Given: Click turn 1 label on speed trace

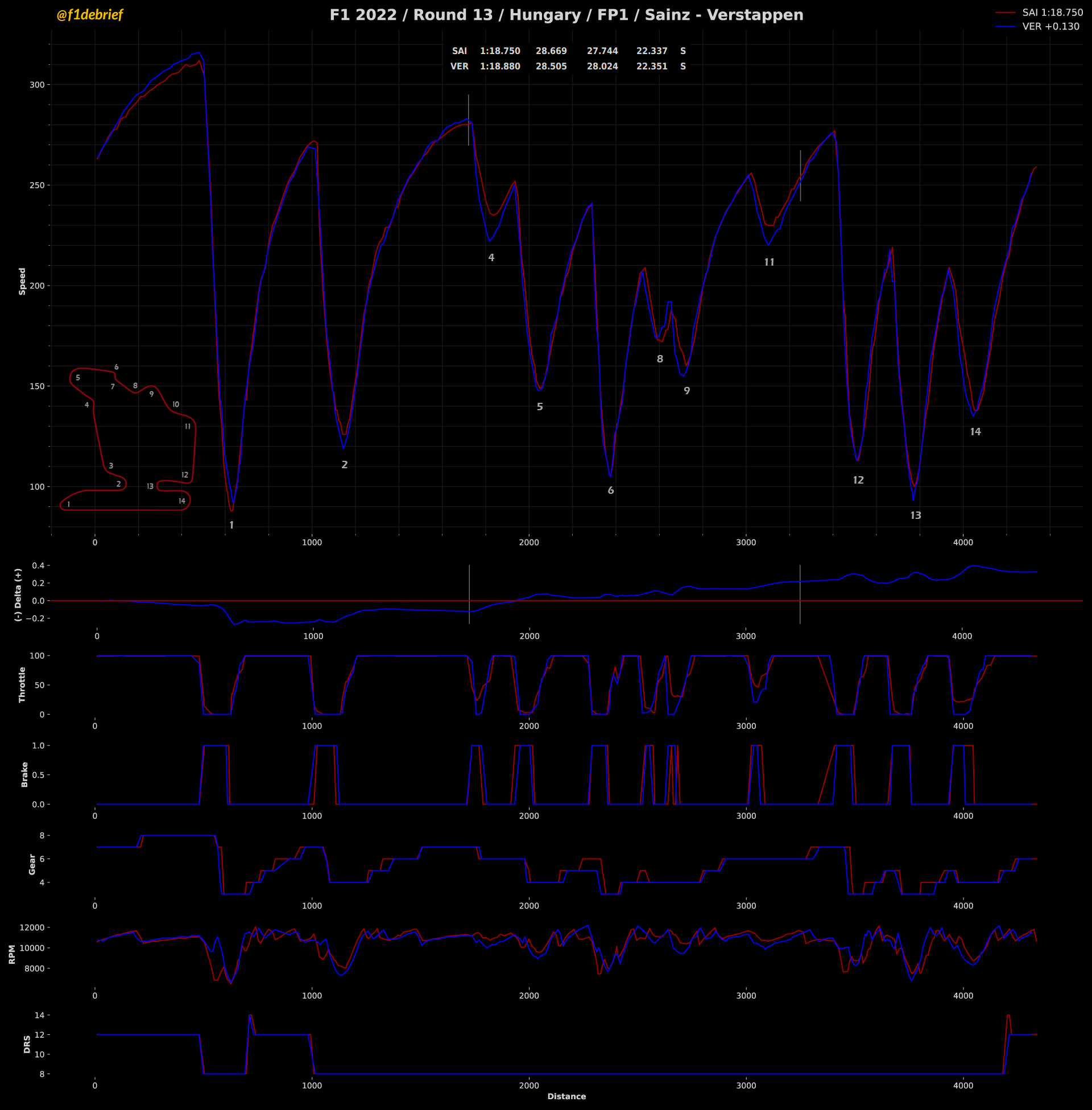Looking at the screenshot, I should [x=231, y=525].
